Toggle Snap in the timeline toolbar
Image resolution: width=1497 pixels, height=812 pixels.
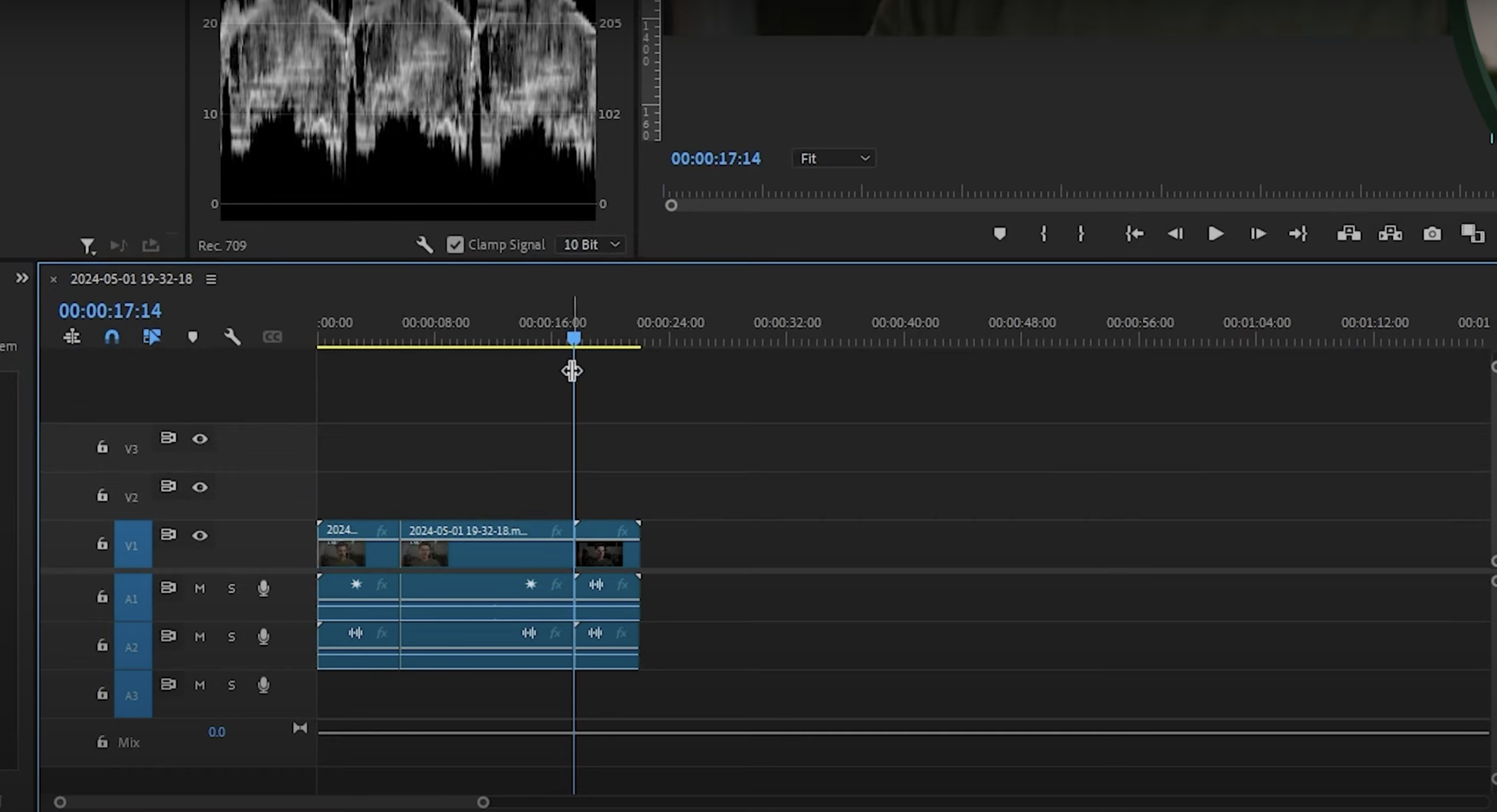(111, 337)
